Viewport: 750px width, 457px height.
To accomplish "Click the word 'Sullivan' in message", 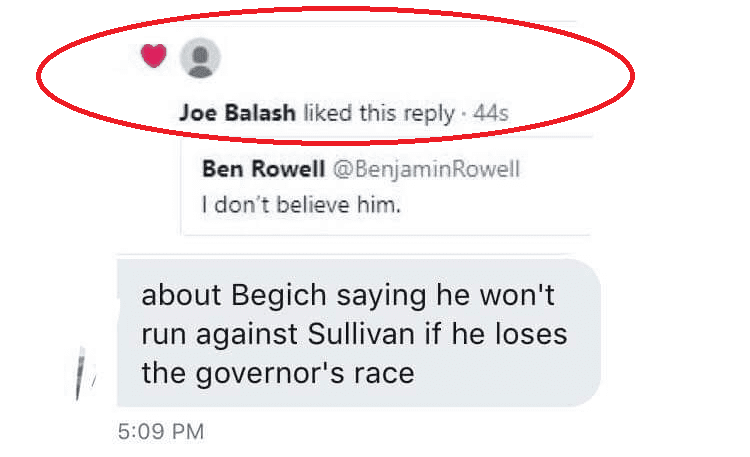I will 361,334.
